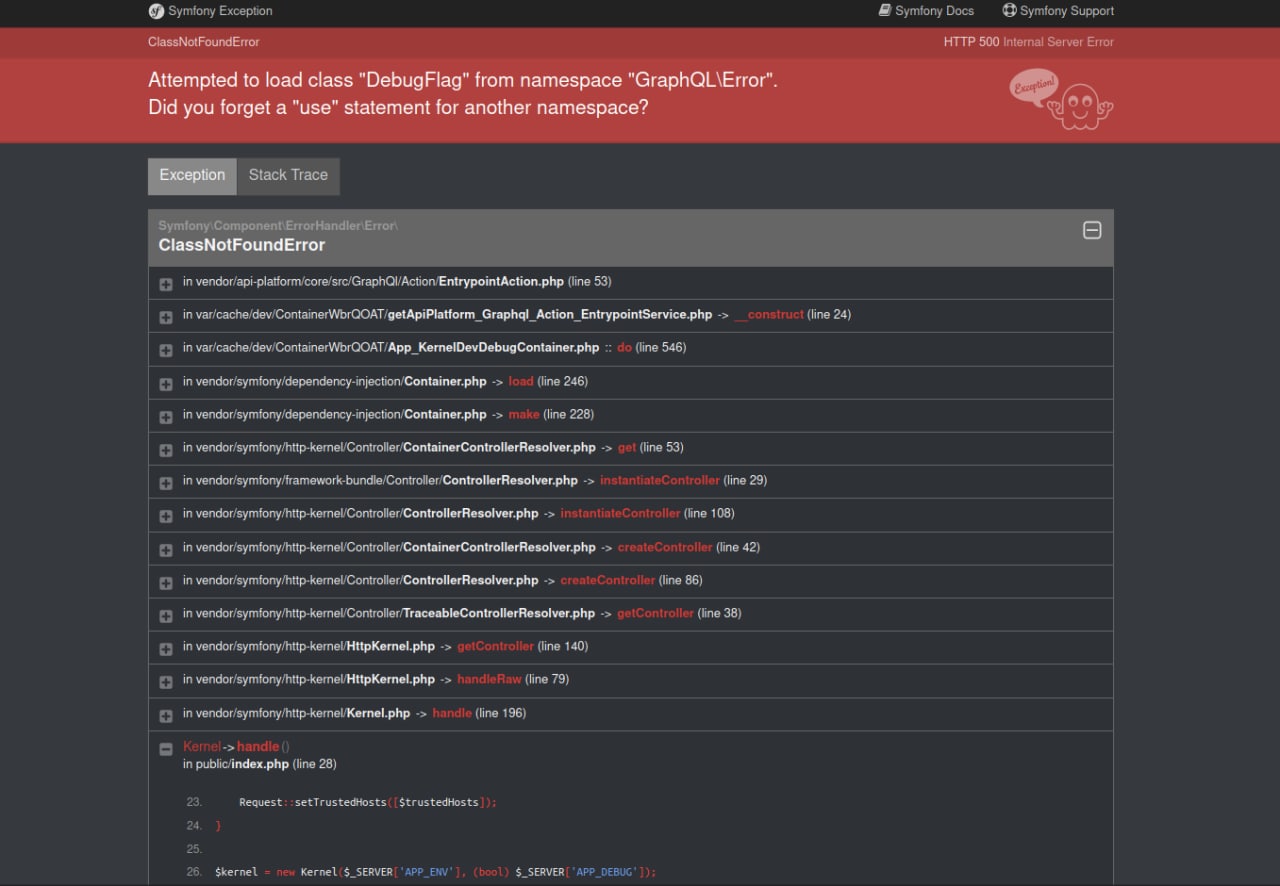Click the Symfony logo icon in header
The height and width of the screenshot is (886, 1280).
(x=156, y=11)
